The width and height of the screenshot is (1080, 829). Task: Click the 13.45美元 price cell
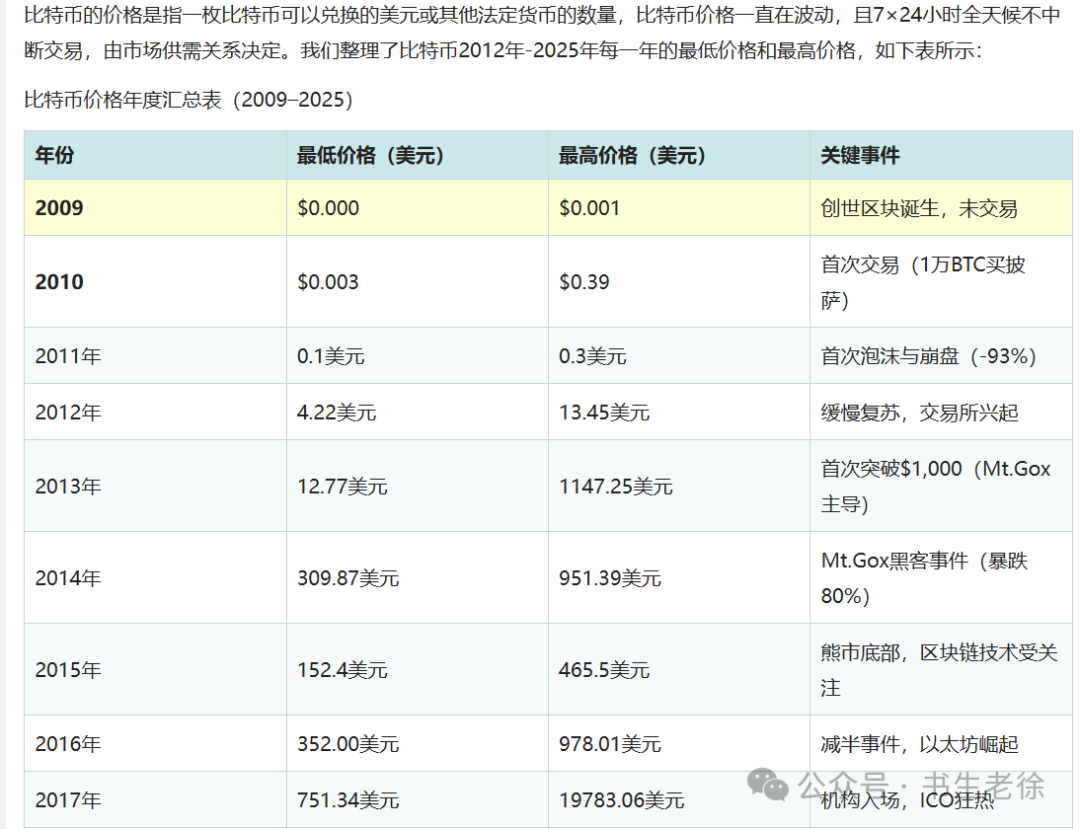coord(679,412)
